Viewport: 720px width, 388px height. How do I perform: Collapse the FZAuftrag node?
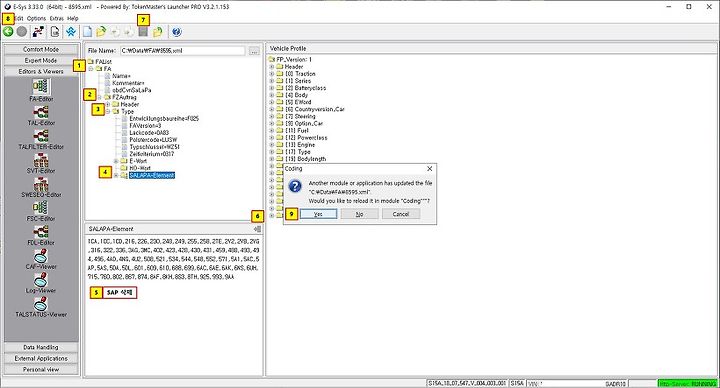tap(100, 97)
